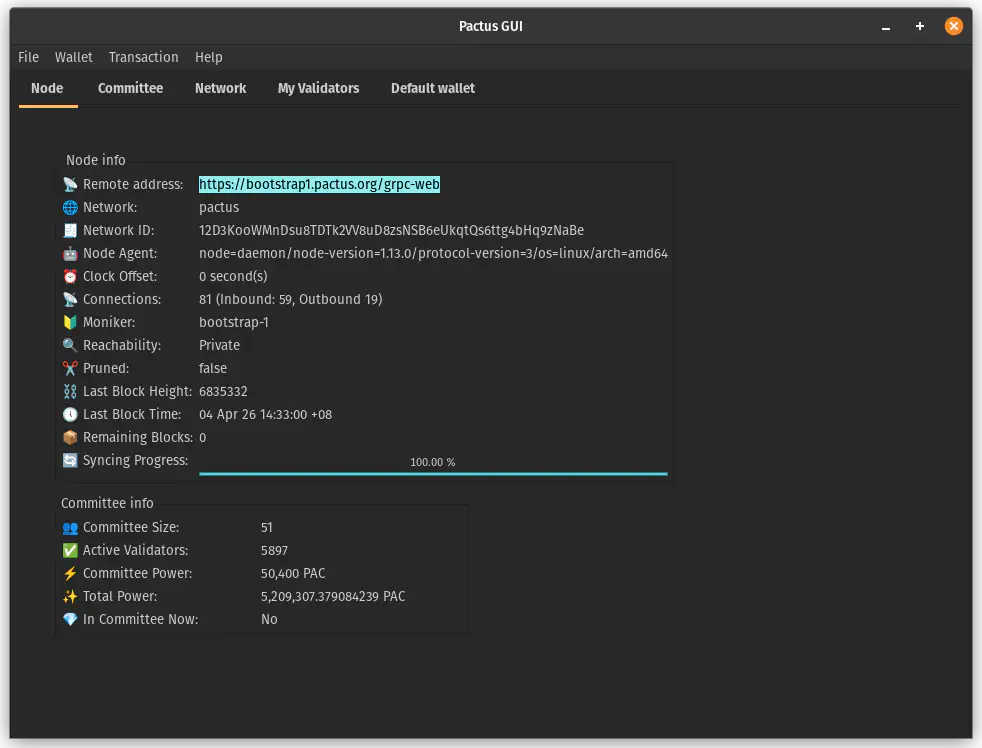The image size is (982, 748).
Task: Click the reachability value 'Private'
Action: point(219,345)
